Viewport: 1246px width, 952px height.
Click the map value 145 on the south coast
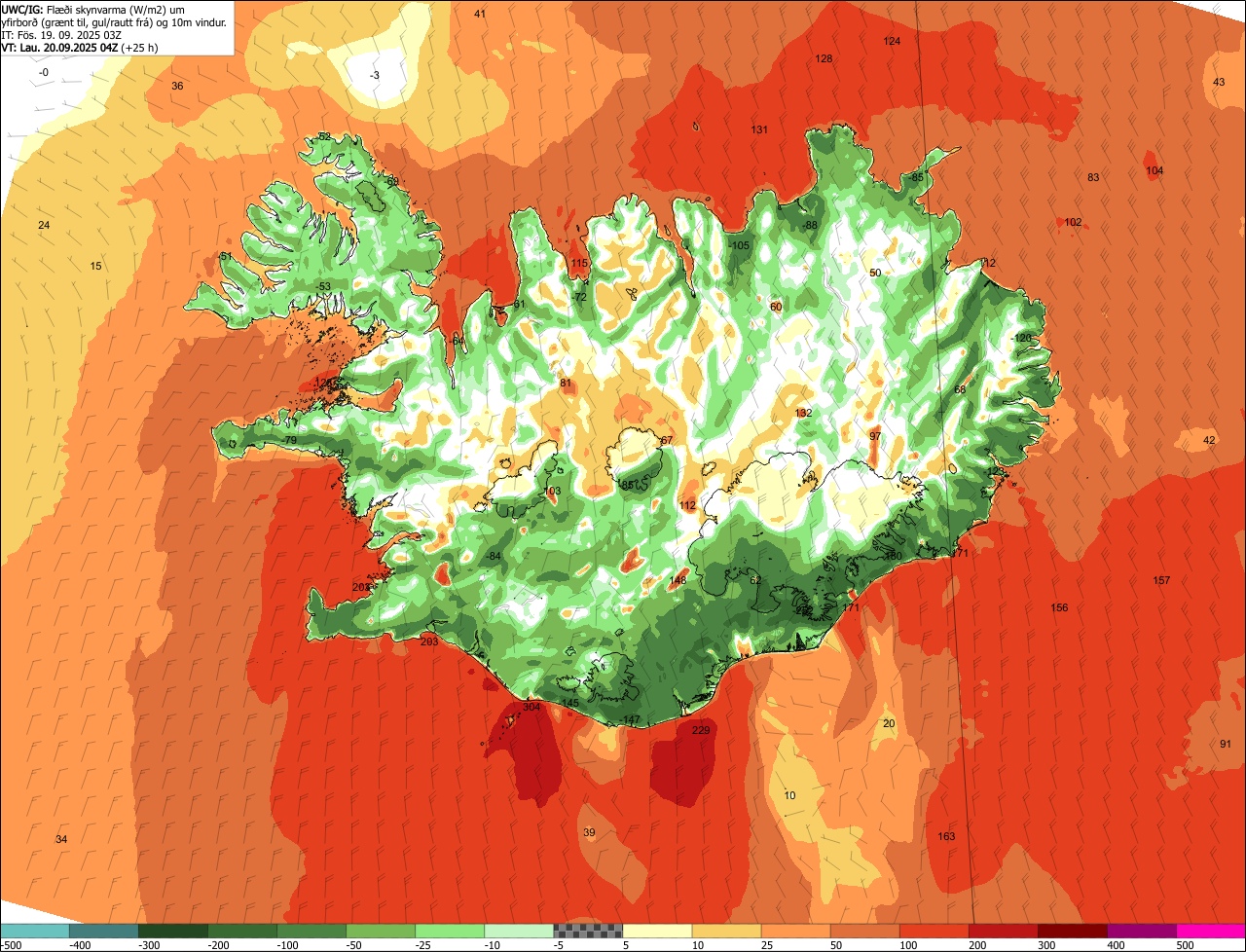pos(570,703)
